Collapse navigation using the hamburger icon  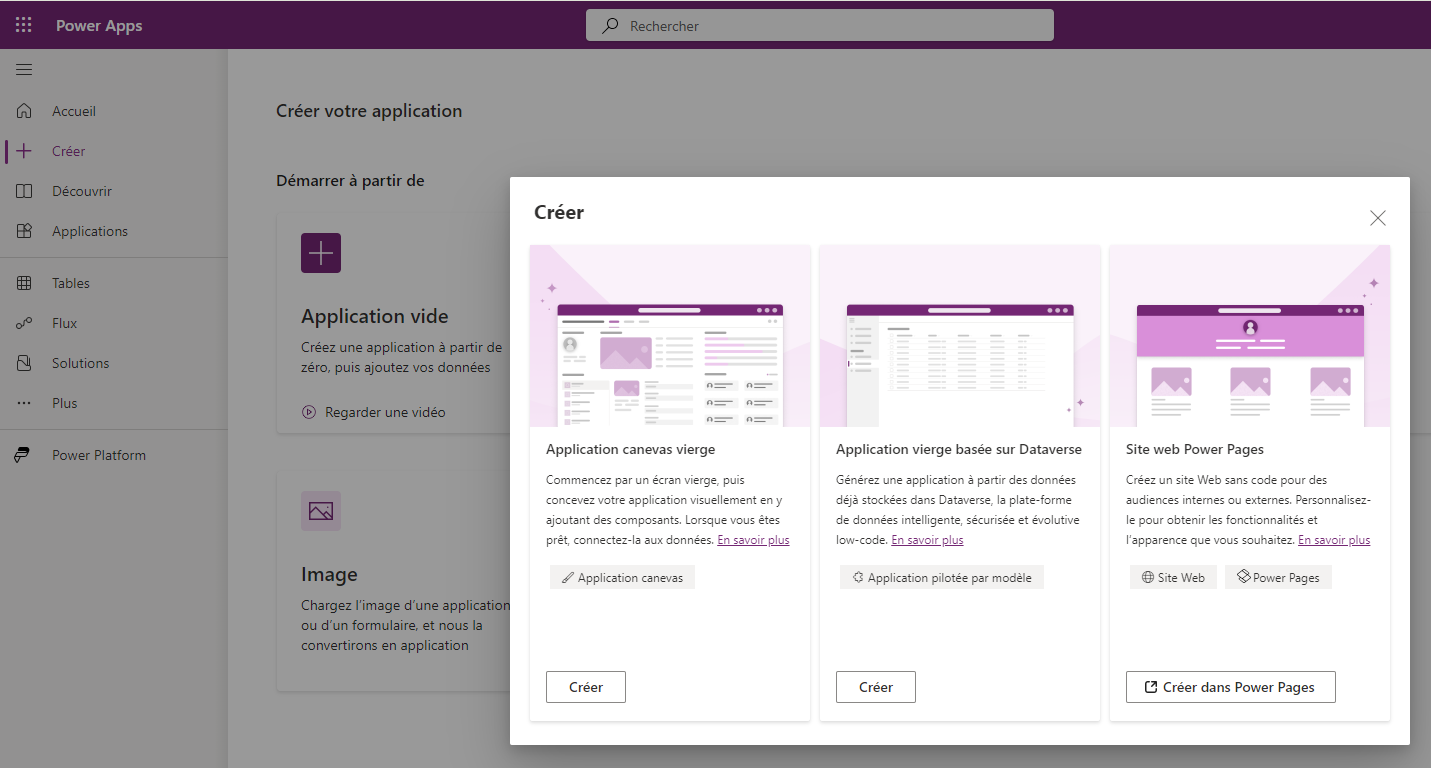coord(23,69)
